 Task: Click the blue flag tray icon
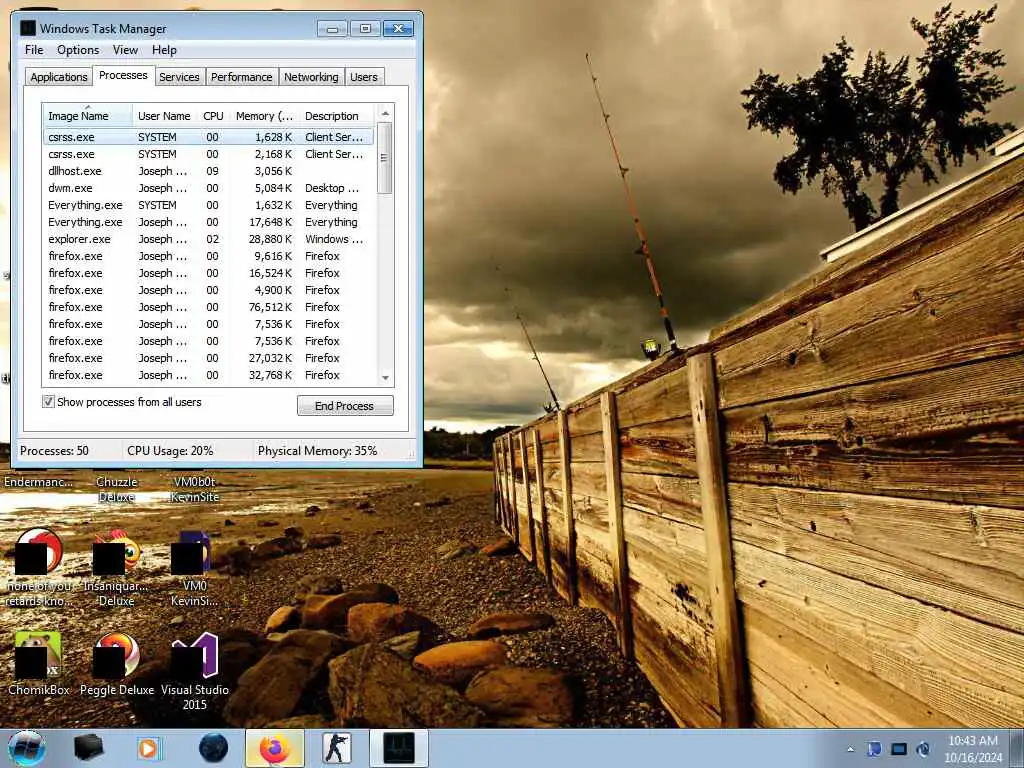pyautogui.click(x=874, y=749)
